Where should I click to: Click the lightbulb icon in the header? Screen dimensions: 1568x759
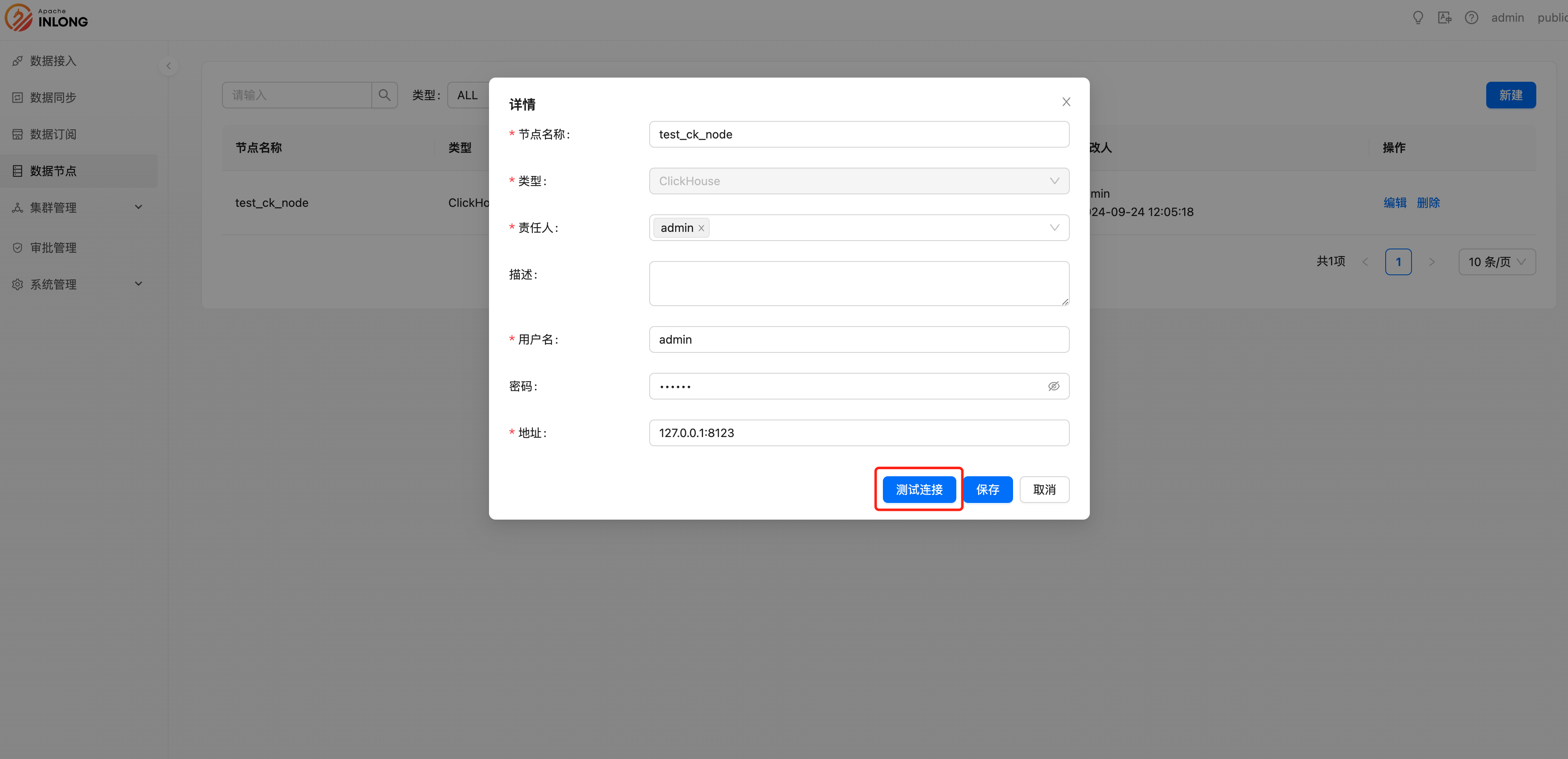pyautogui.click(x=1418, y=17)
